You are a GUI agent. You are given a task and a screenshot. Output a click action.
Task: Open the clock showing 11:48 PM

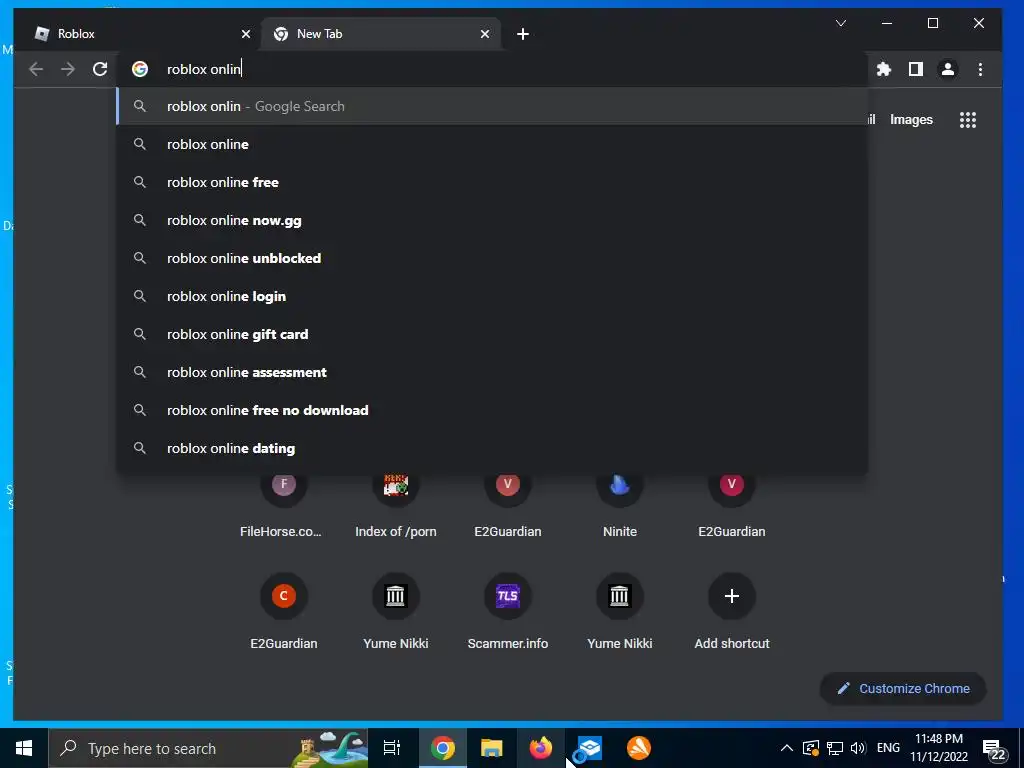click(x=938, y=748)
